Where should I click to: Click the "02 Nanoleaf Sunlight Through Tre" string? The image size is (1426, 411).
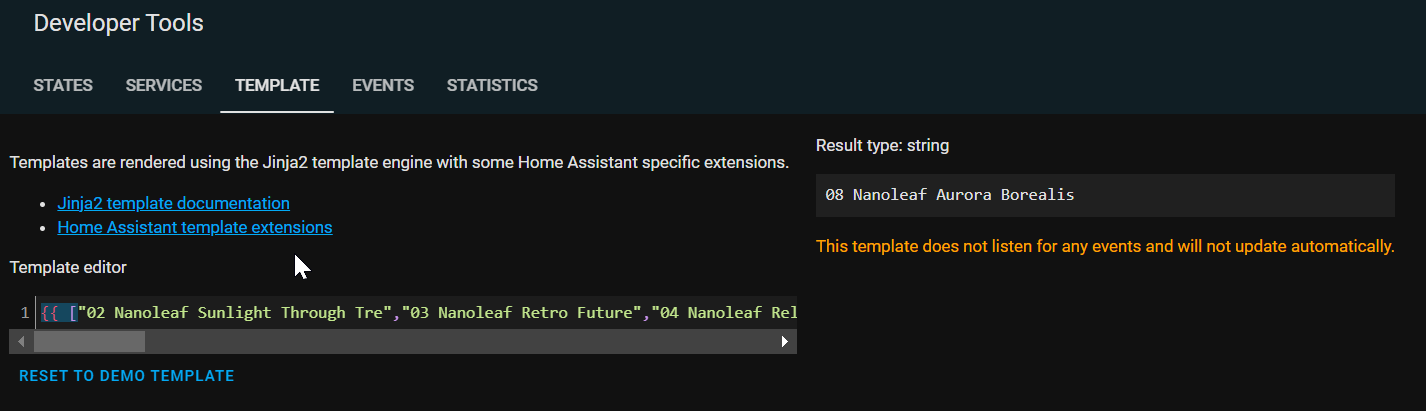tap(236, 313)
